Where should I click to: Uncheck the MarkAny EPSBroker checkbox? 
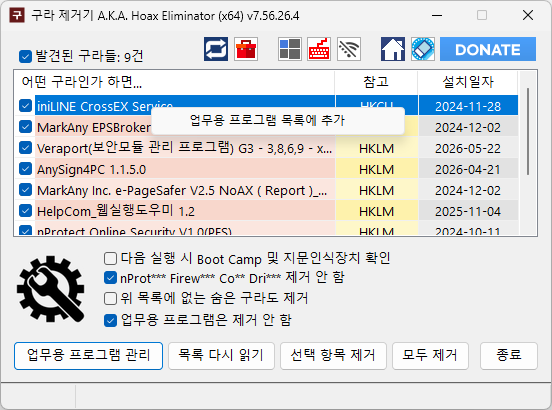click(25, 127)
